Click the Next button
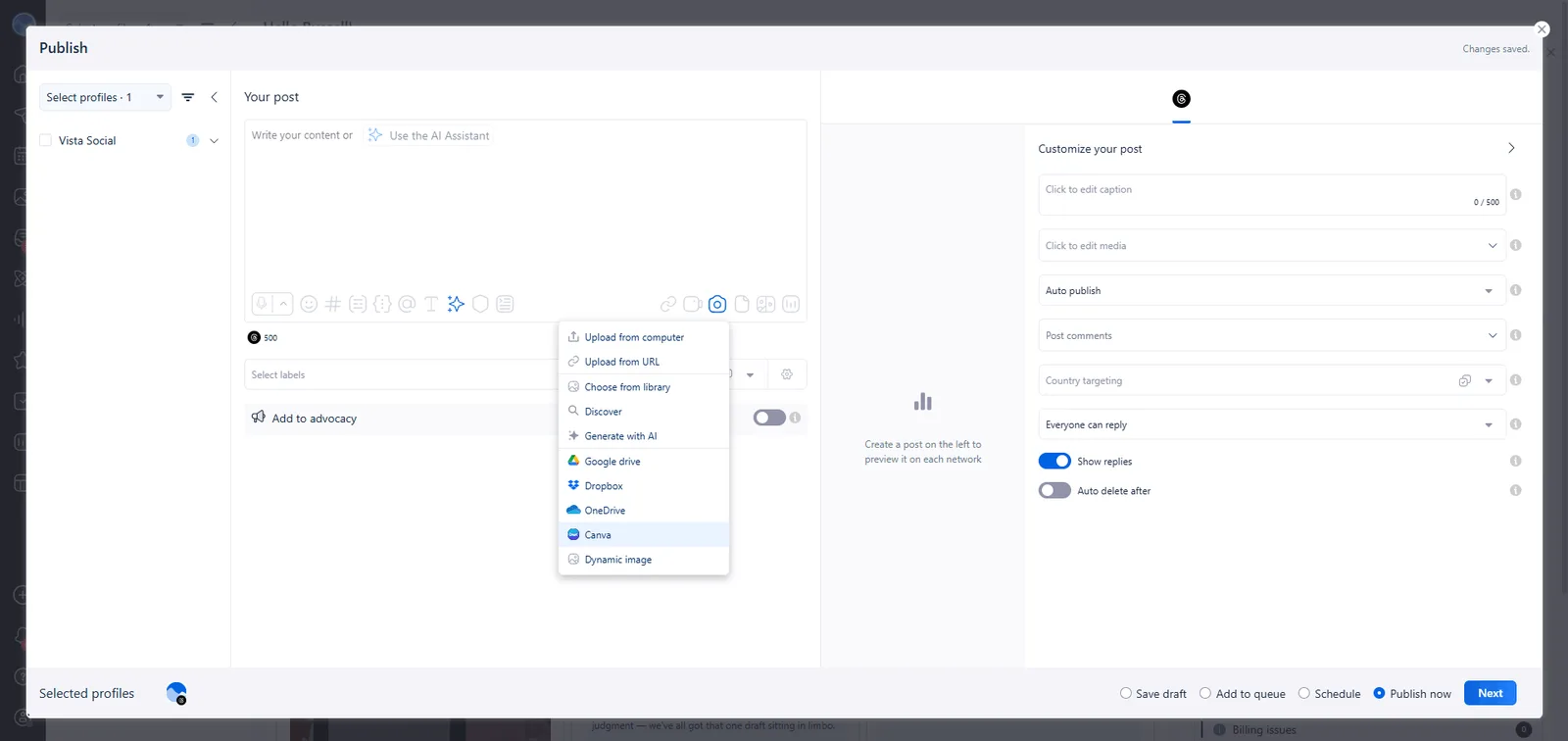The height and width of the screenshot is (741, 1568). 1491,693
